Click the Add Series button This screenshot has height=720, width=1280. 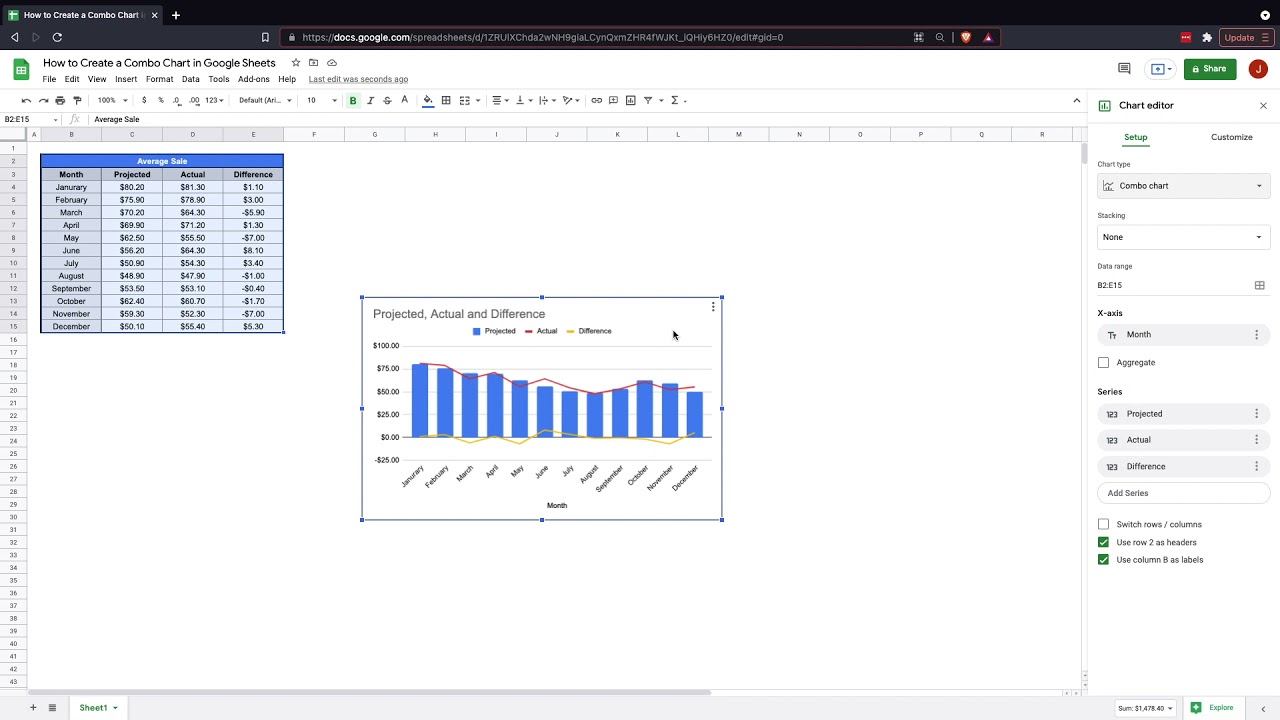click(x=1183, y=493)
